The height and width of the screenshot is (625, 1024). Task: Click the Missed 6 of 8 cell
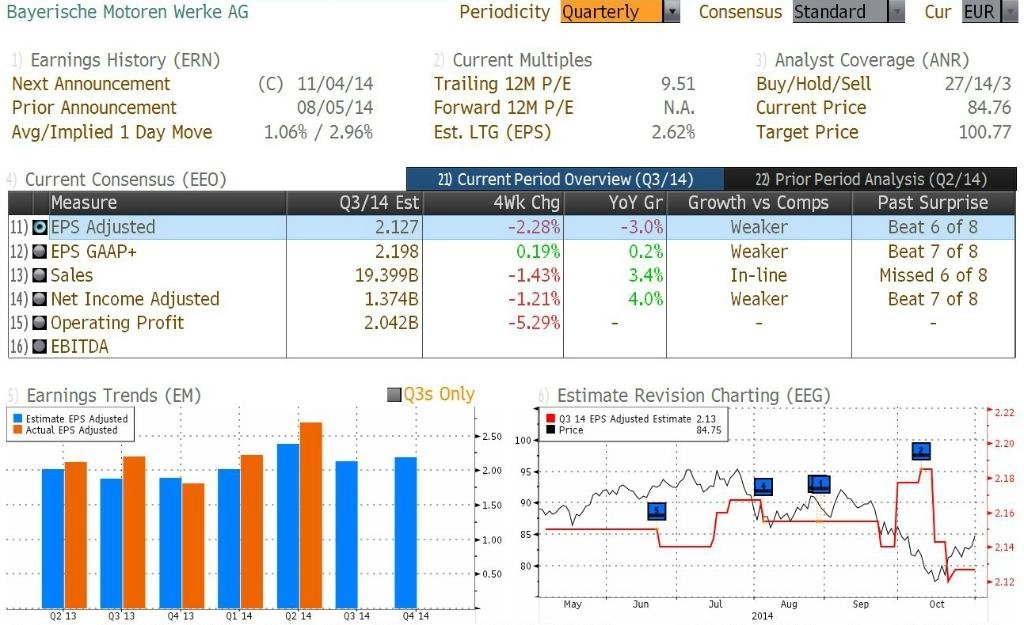click(x=933, y=276)
